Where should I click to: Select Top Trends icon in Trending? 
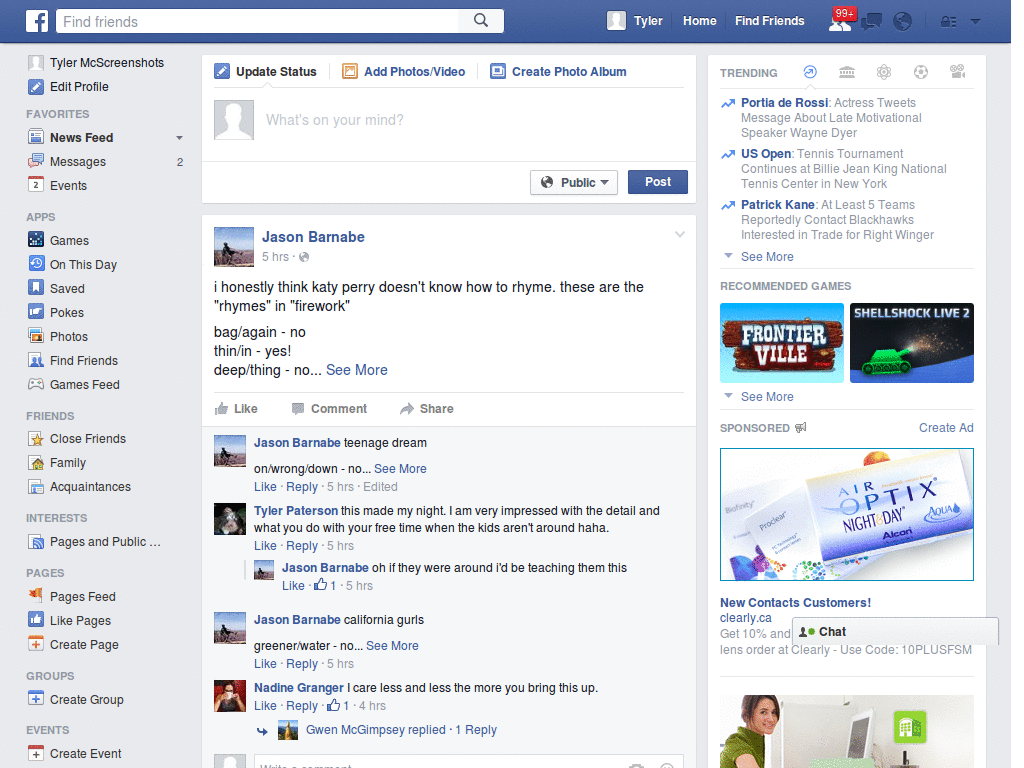[810, 72]
